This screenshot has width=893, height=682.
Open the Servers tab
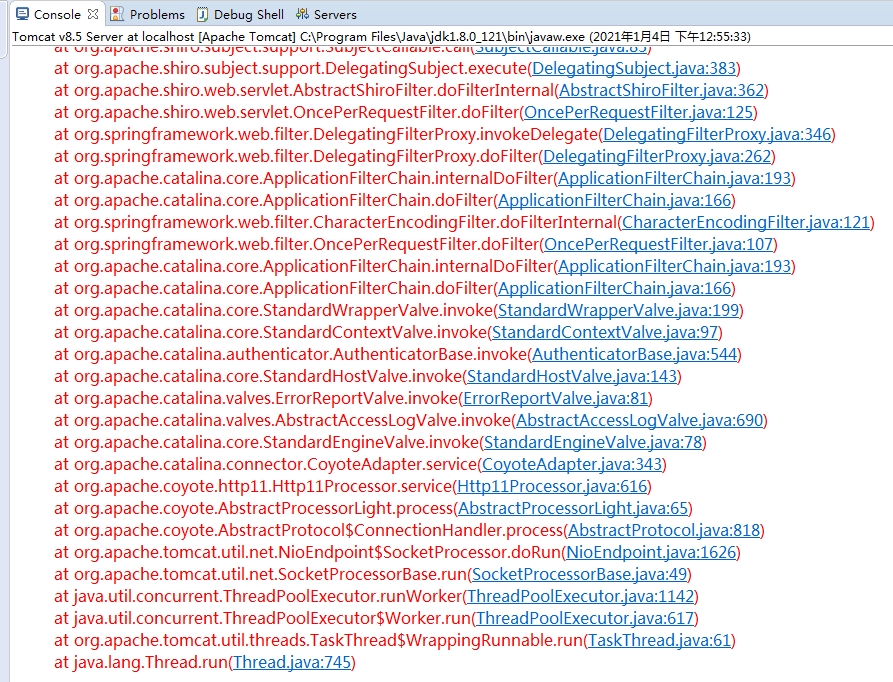click(326, 14)
